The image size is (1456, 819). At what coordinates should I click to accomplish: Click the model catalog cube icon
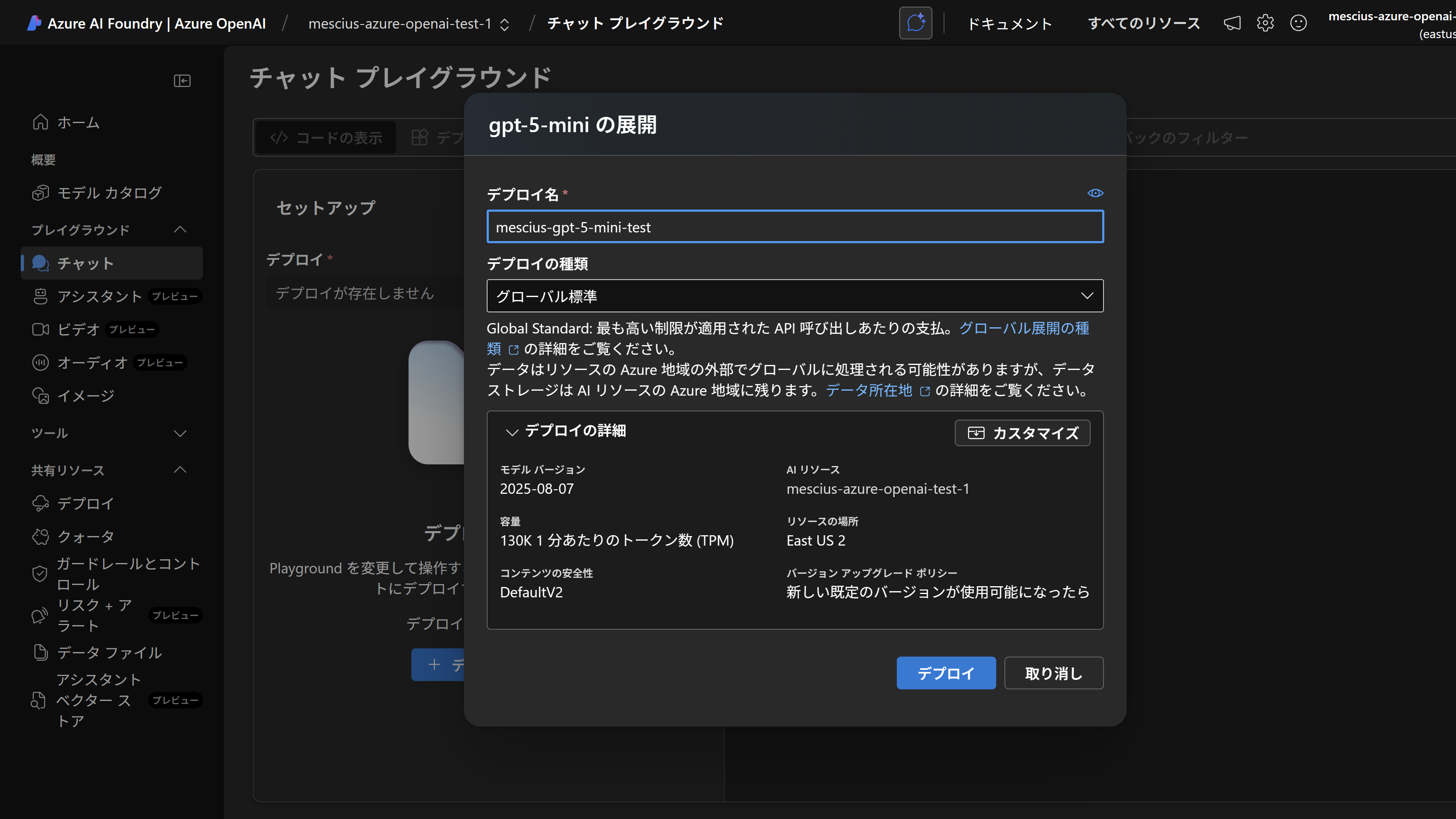[40, 193]
